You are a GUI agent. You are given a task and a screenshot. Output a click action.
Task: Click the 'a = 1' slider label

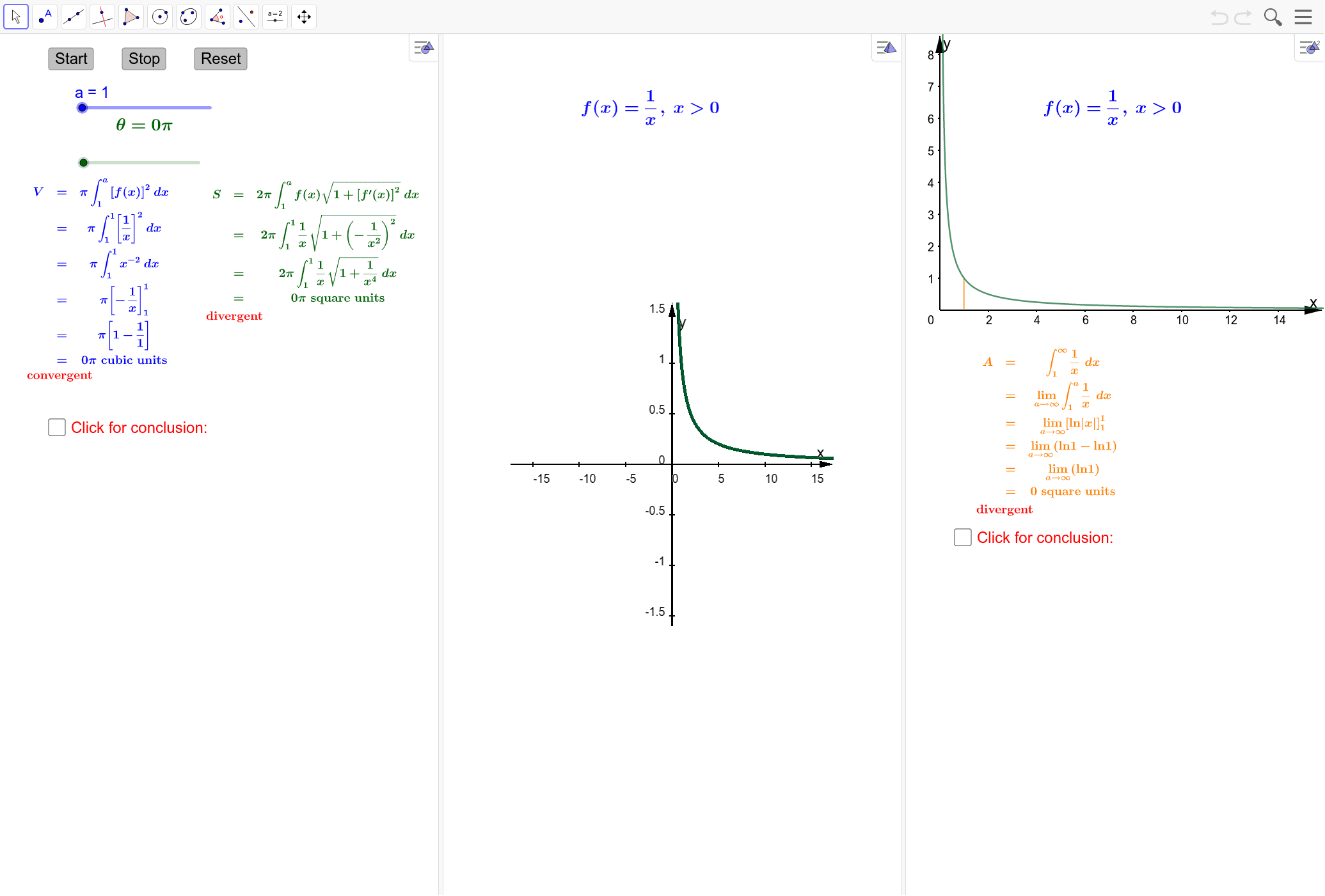(92, 93)
